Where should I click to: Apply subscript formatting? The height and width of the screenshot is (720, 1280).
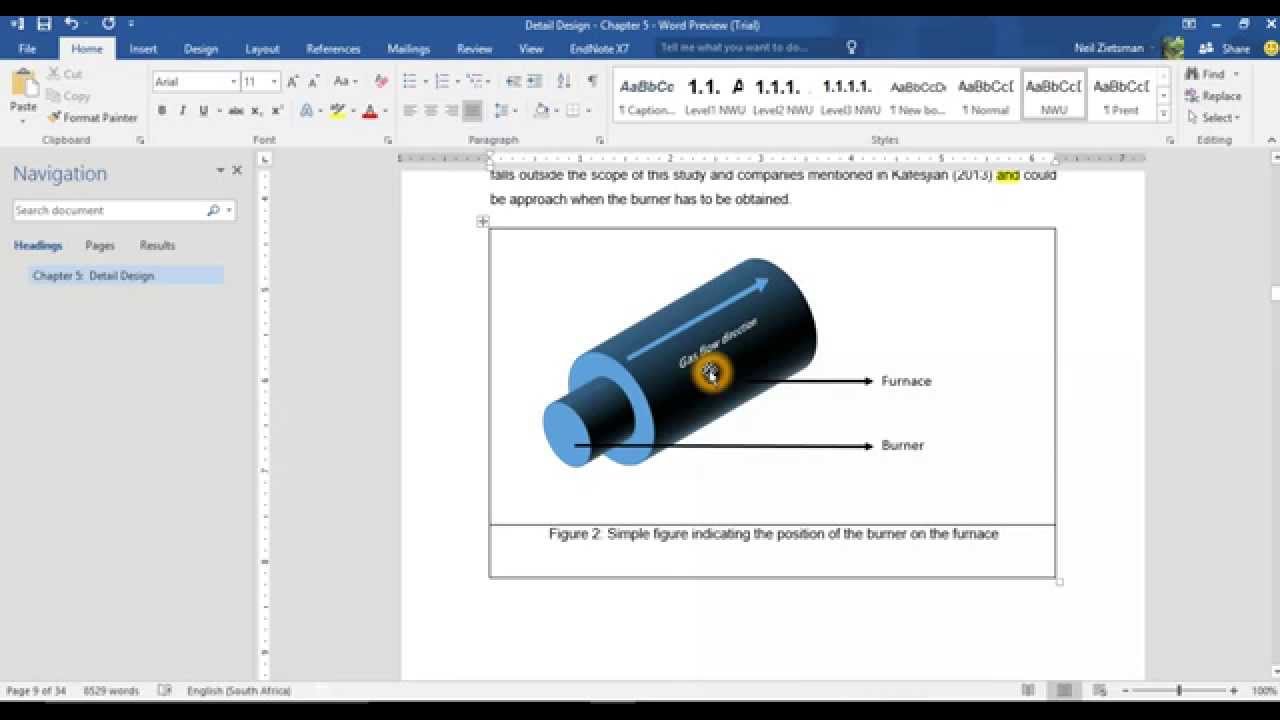[257, 111]
